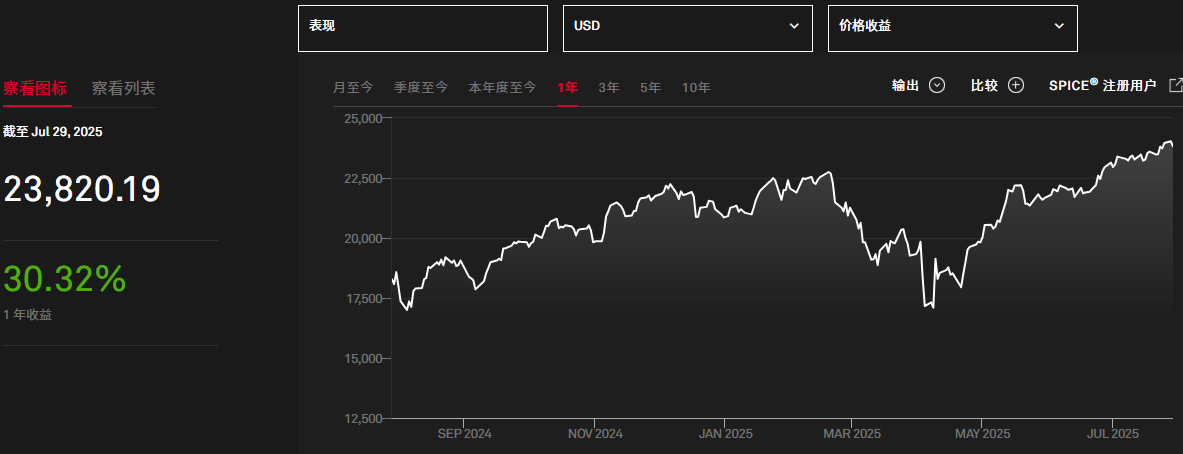This screenshot has height=454, width=1183.
Task: Open the 价格收益 return type dropdown
Action: 953,29
